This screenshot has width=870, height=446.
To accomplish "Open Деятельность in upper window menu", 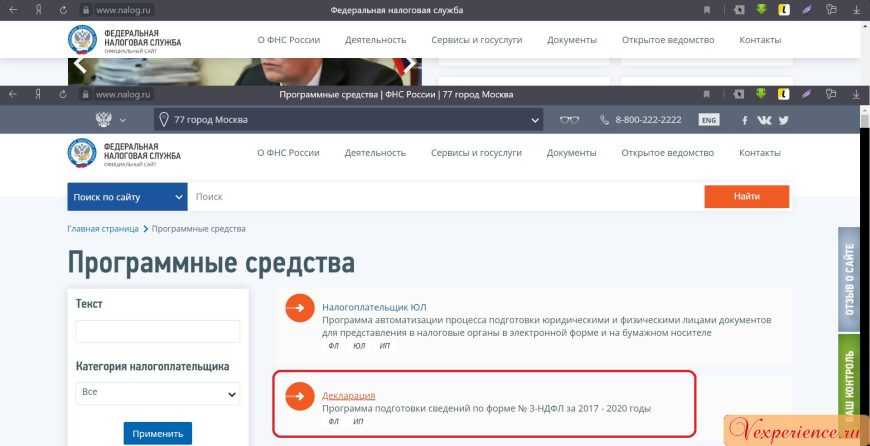I will (x=376, y=40).
